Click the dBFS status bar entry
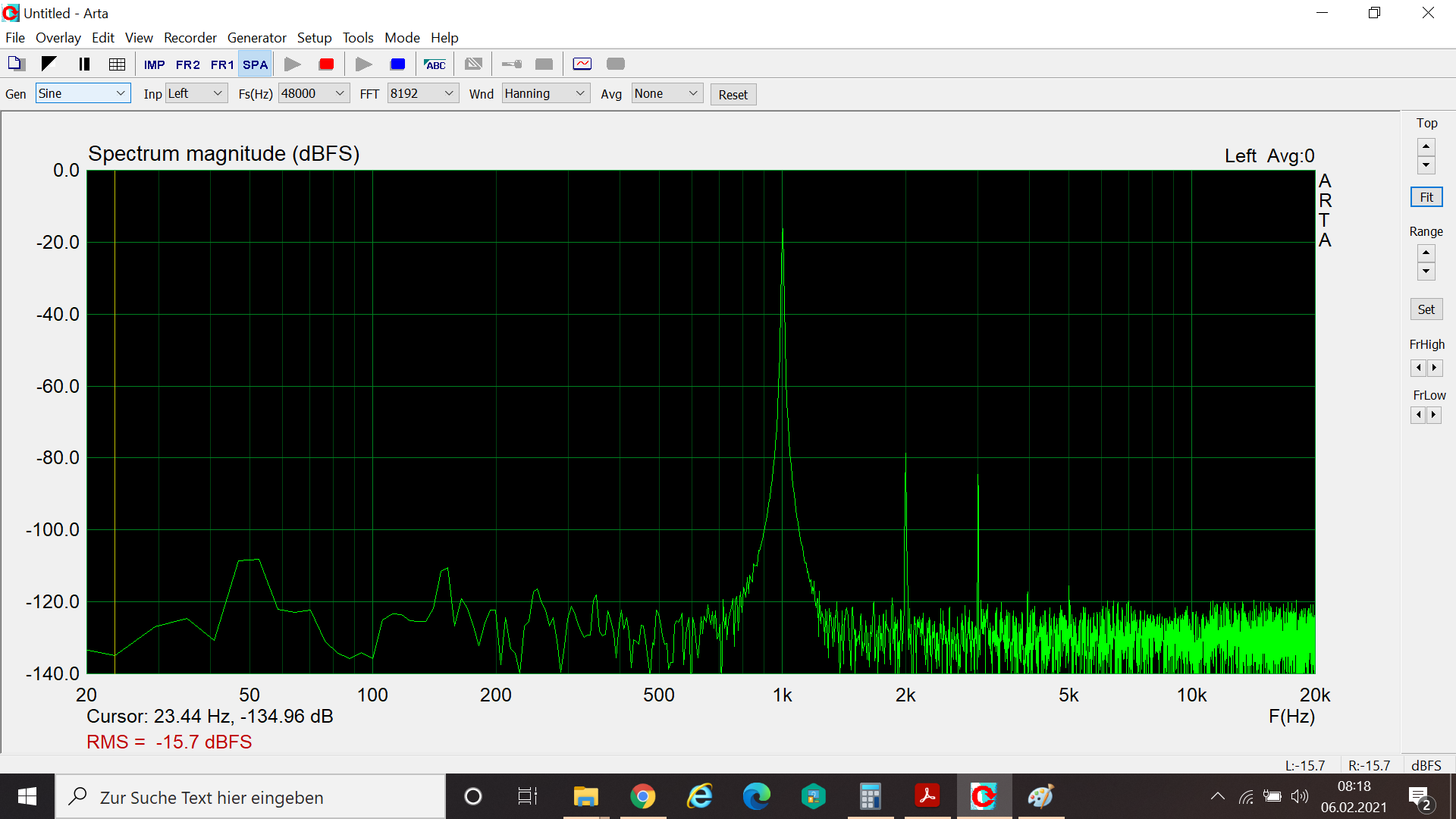The width and height of the screenshot is (1456, 819). (1426, 765)
